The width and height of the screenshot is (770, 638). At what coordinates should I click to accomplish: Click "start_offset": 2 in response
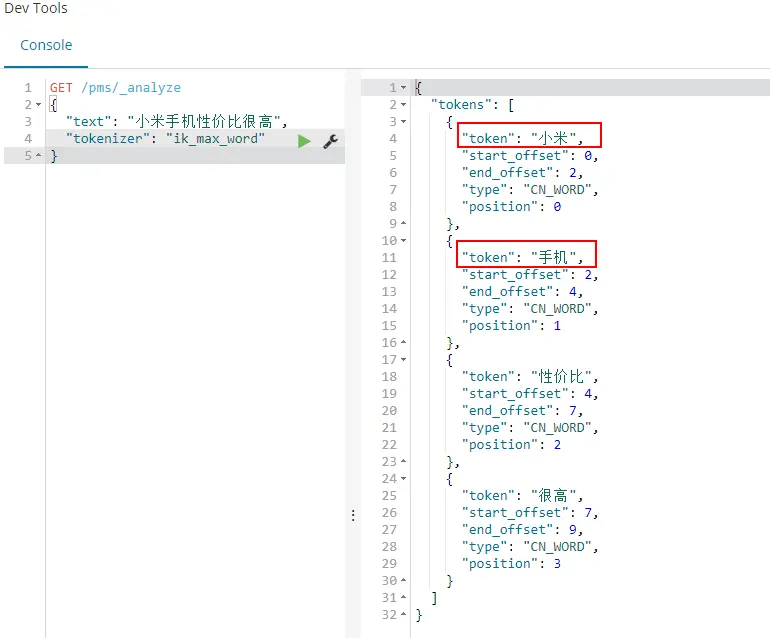coord(530,275)
